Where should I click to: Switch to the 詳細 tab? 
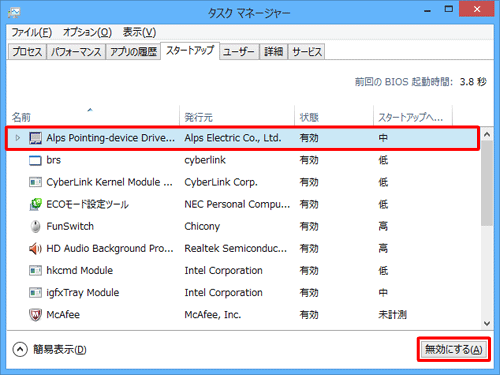[x=274, y=52]
